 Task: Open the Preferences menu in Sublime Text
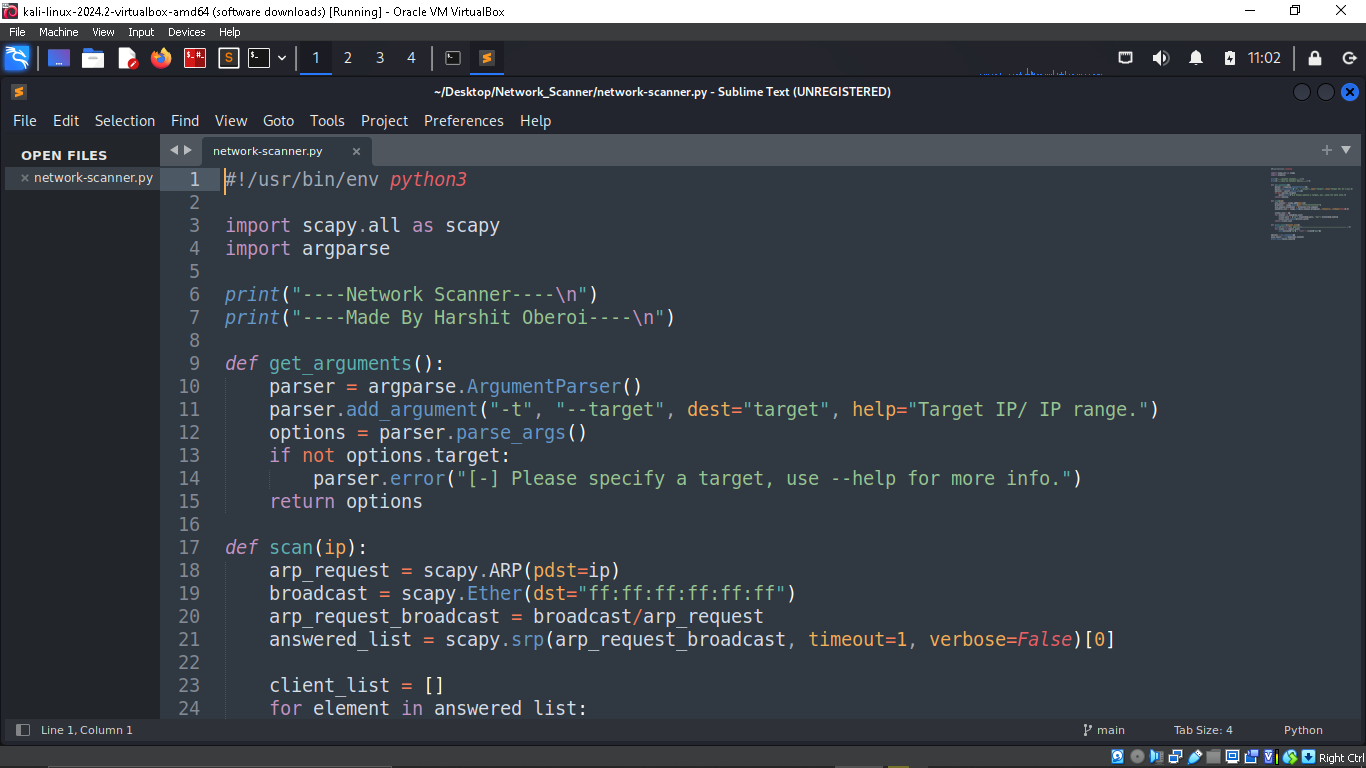463,121
